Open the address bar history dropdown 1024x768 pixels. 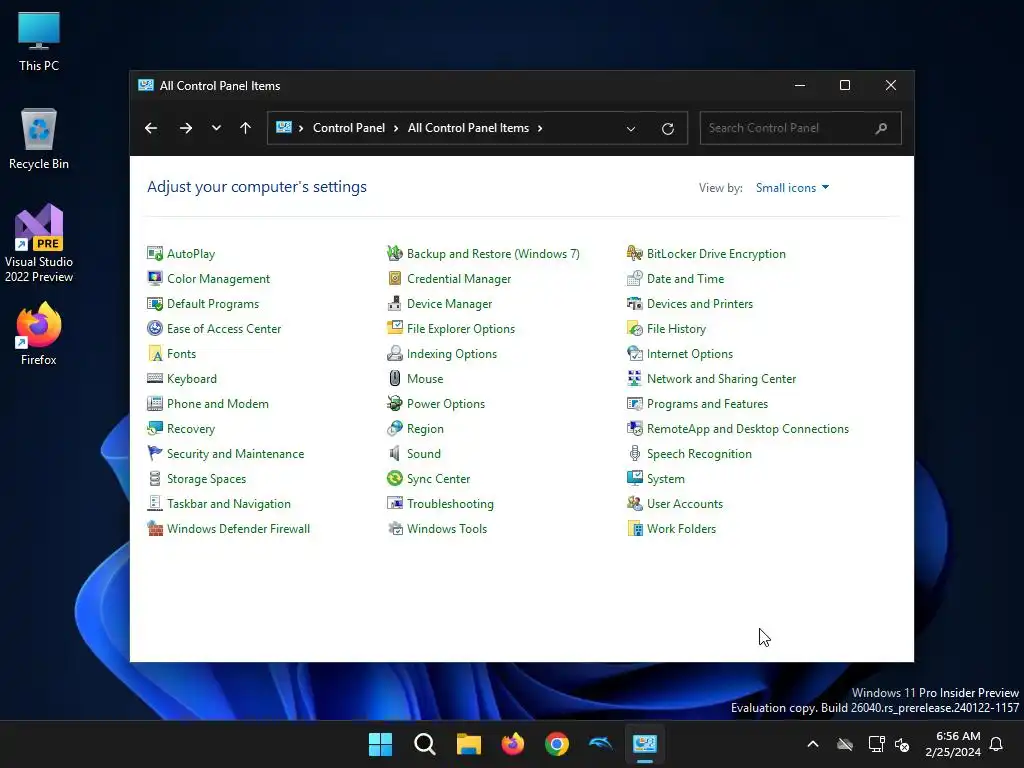(631, 129)
